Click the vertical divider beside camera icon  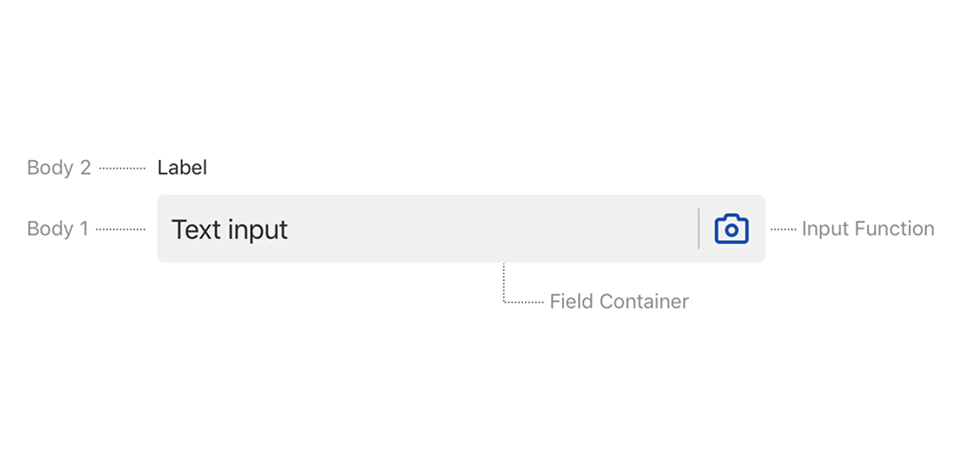pos(699,229)
